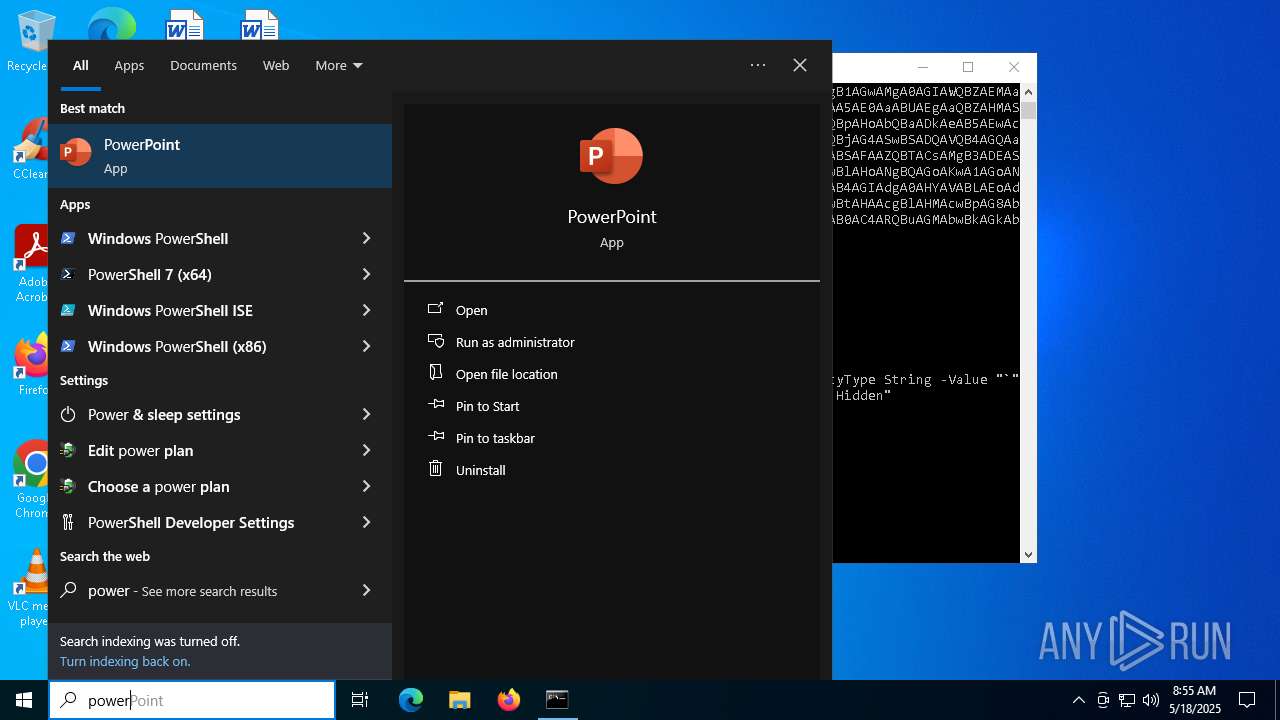Image resolution: width=1280 pixels, height=720 pixels.
Task: Expand Windows PowerShell ISE result arrow
Action: [x=366, y=310]
